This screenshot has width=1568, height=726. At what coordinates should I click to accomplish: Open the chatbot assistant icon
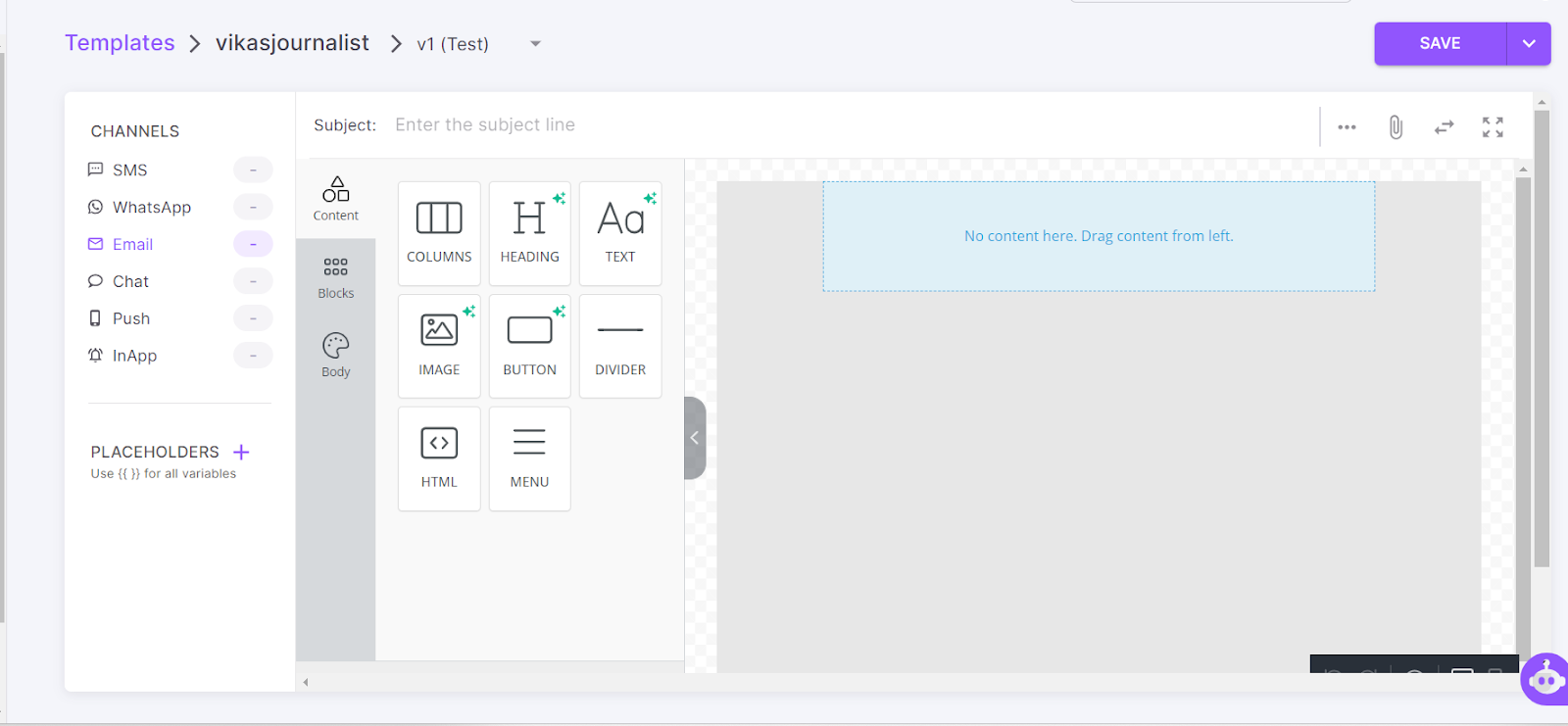click(1545, 678)
